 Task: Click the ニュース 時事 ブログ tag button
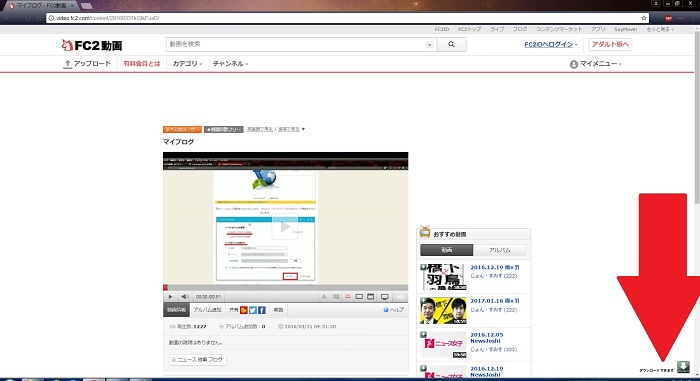[x=198, y=360]
